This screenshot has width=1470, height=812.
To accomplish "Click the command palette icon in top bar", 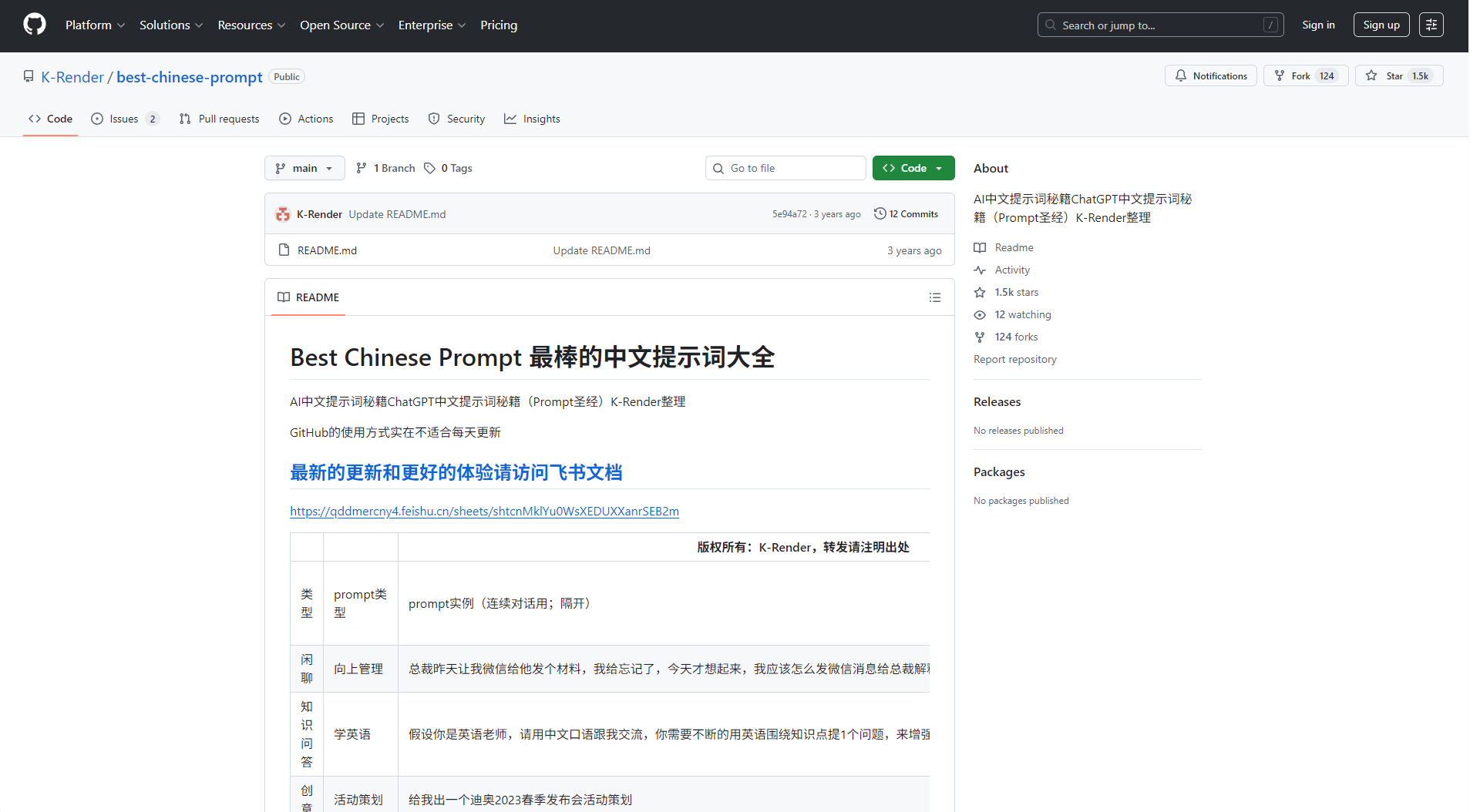I will pyautogui.click(x=1431, y=24).
